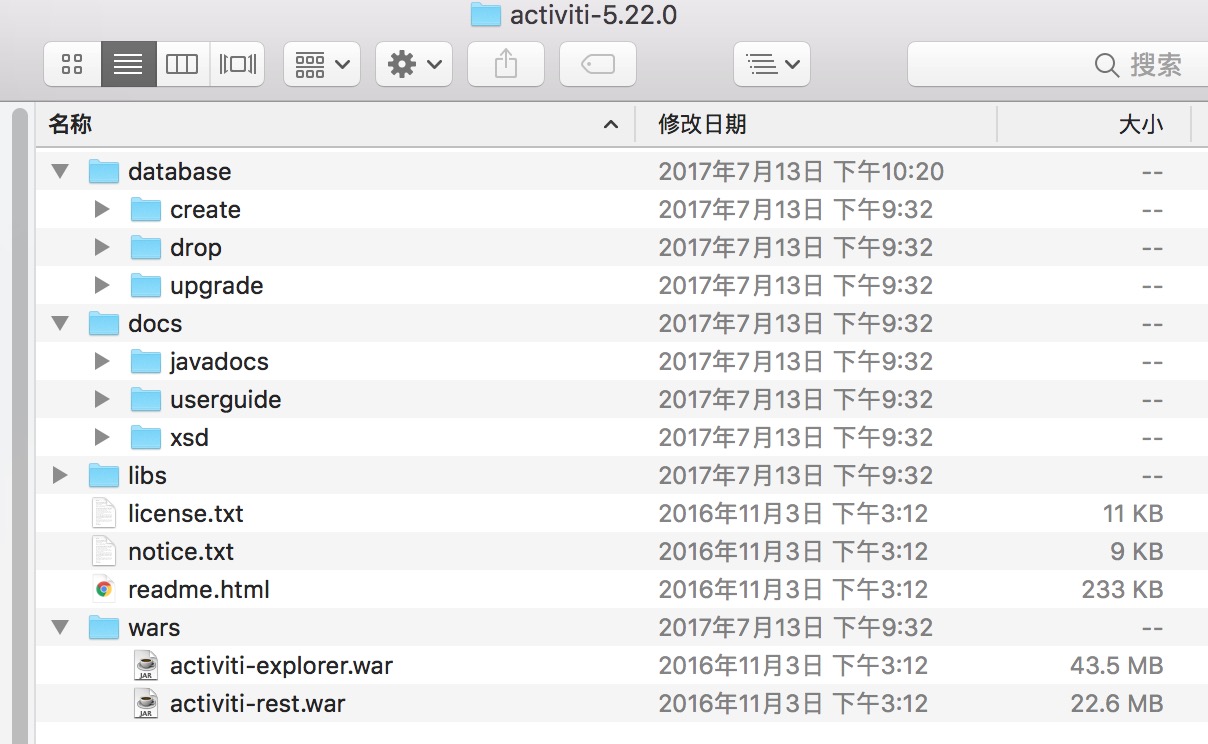This screenshot has width=1208, height=744.
Task: Select the activiti-rest.war file name
Action: [258, 704]
